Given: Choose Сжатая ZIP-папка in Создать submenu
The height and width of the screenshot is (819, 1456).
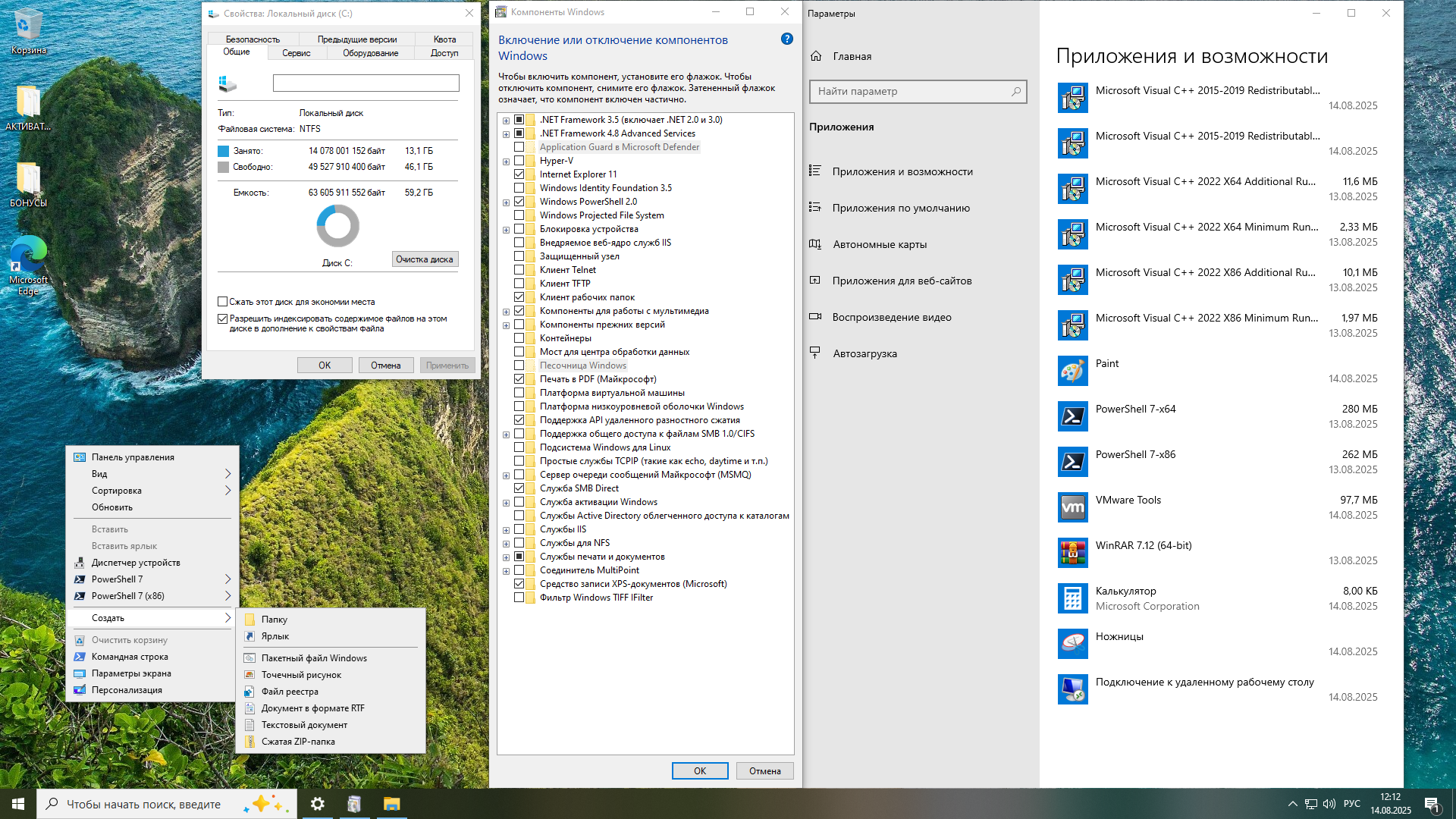Looking at the screenshot, I should (331, 742).
